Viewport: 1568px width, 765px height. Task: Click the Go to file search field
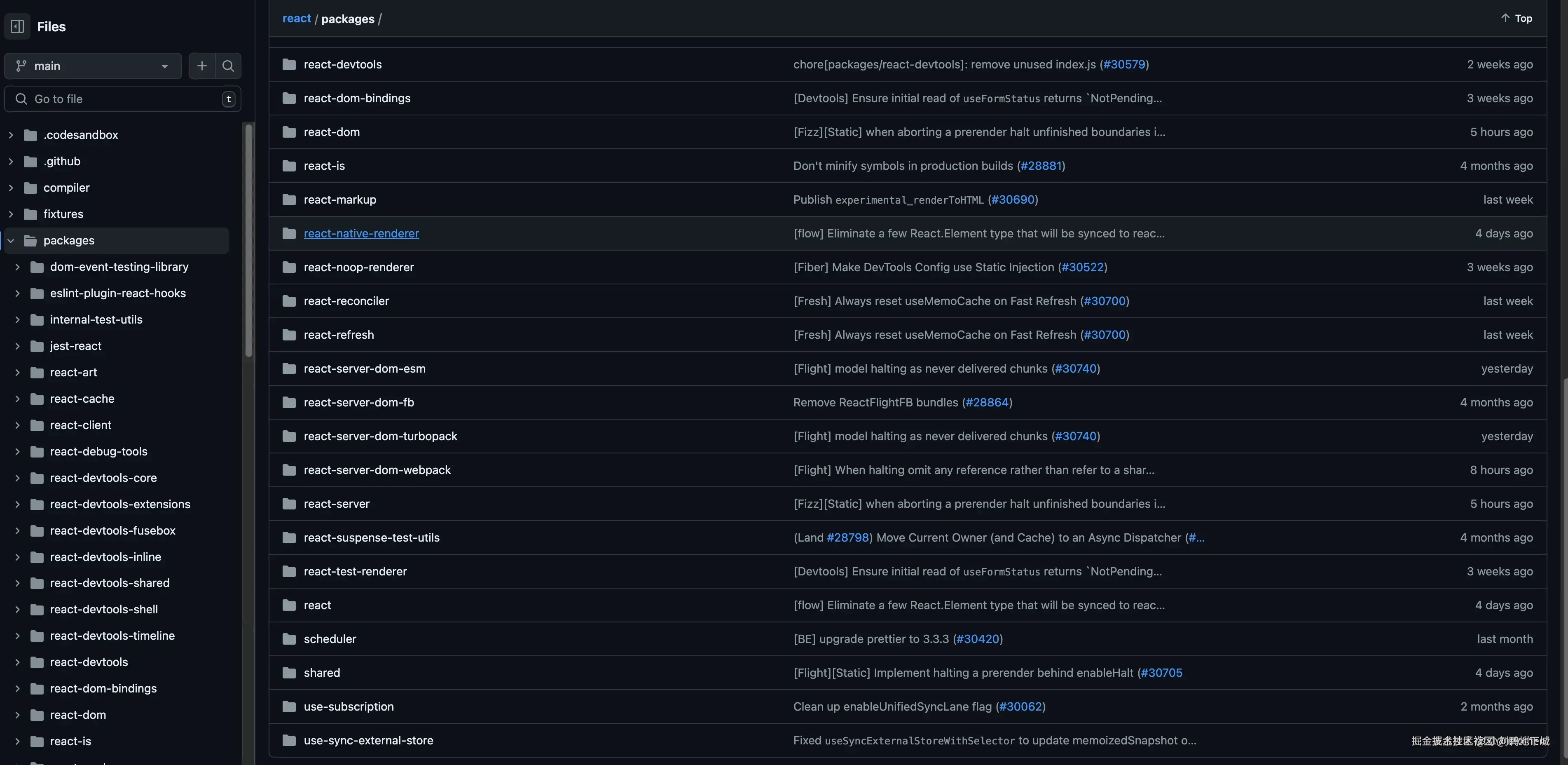[x=122, y=99]
